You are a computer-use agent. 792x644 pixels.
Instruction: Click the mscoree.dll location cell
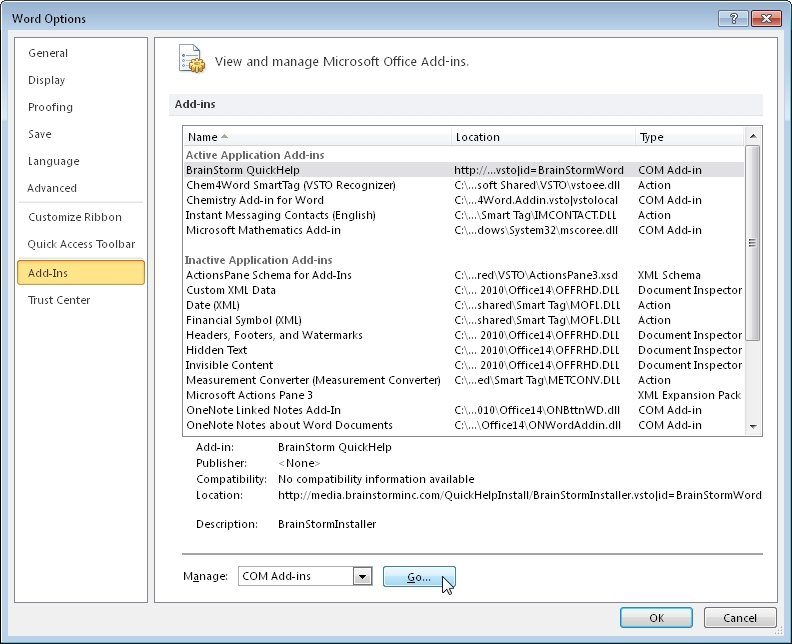coord(536,230)
